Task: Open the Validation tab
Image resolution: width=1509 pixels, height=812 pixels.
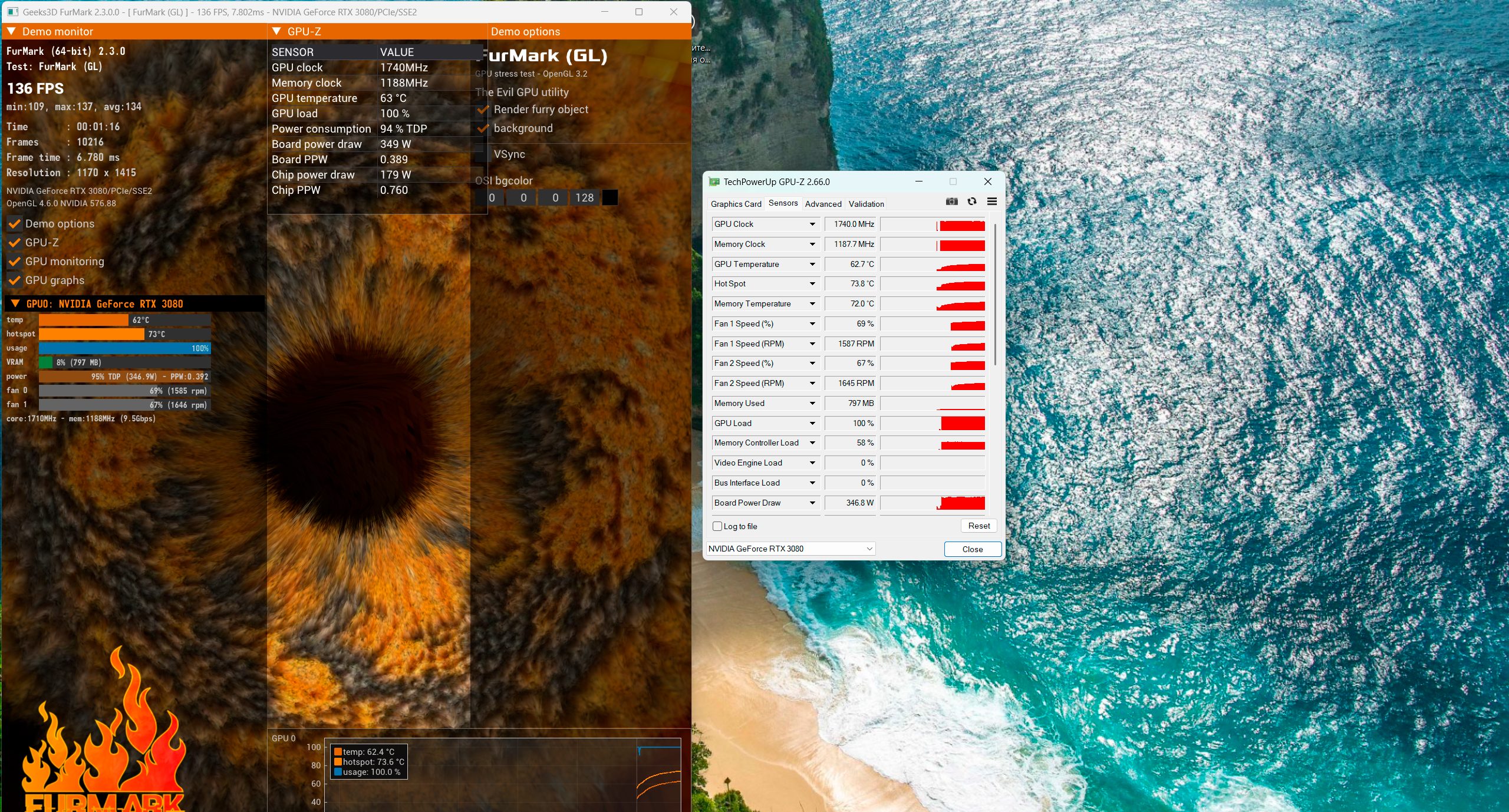Action: click(x=866, y=204)
